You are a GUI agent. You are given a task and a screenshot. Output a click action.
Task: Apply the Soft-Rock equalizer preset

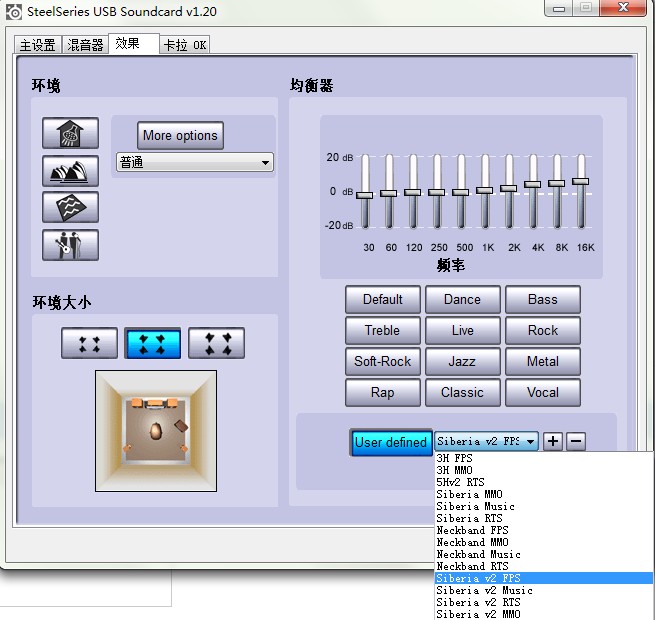click(383, 361)
